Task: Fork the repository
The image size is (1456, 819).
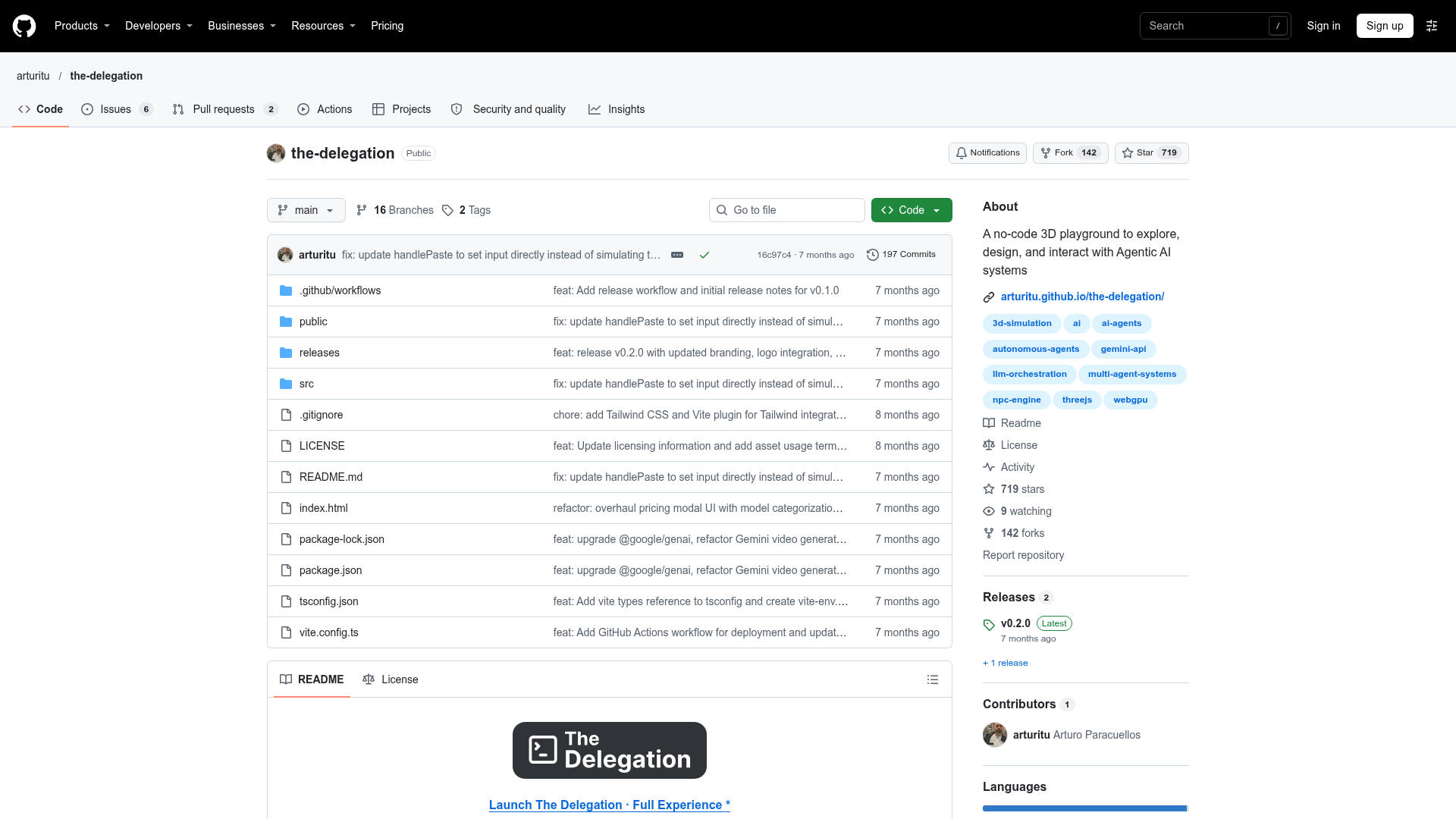Action: pos(1070,153)
